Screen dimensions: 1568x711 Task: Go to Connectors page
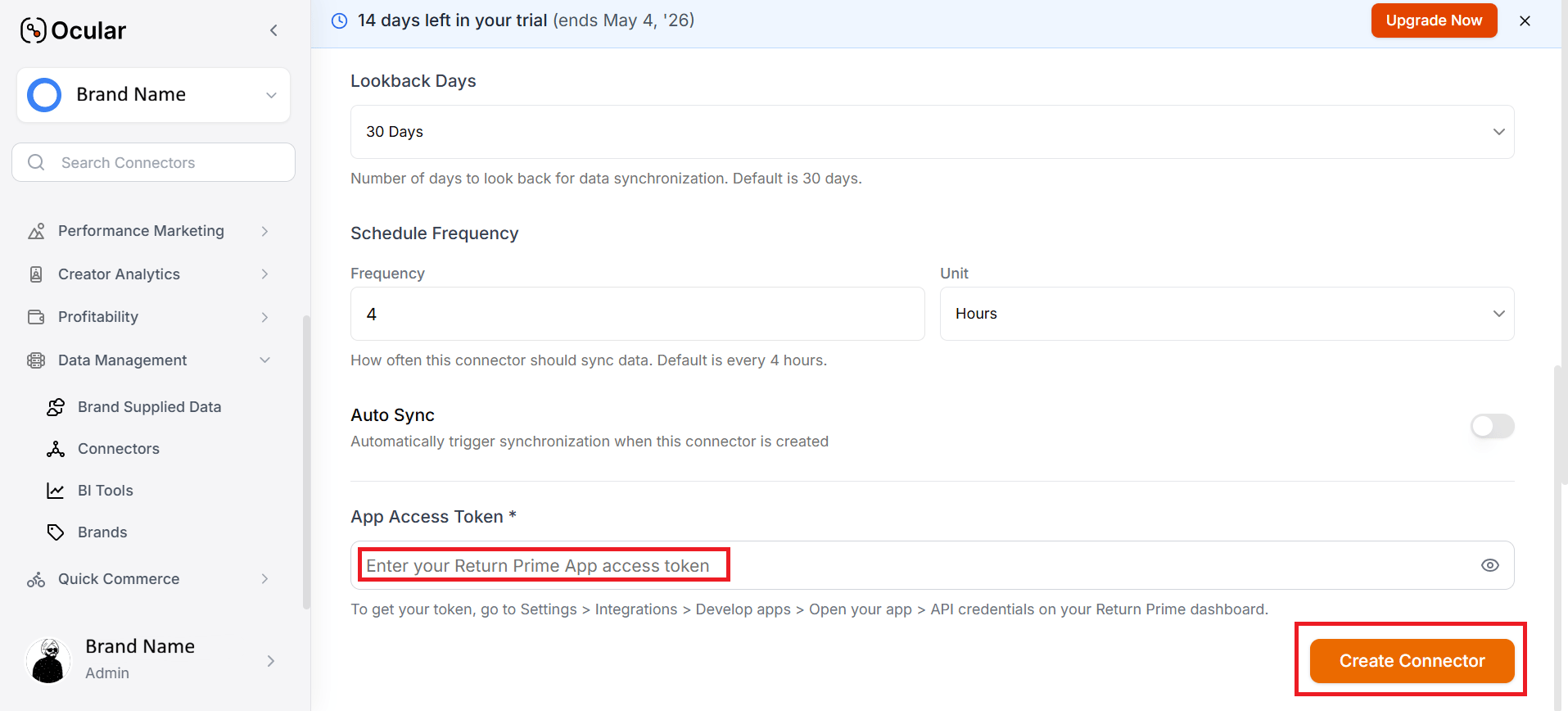pos(119,449)
